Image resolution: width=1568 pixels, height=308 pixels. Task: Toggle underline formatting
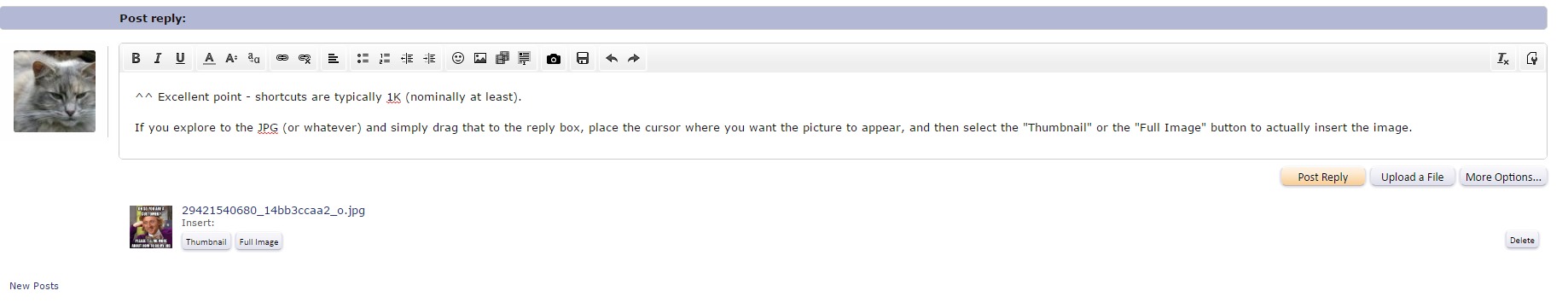coord(180,58)
